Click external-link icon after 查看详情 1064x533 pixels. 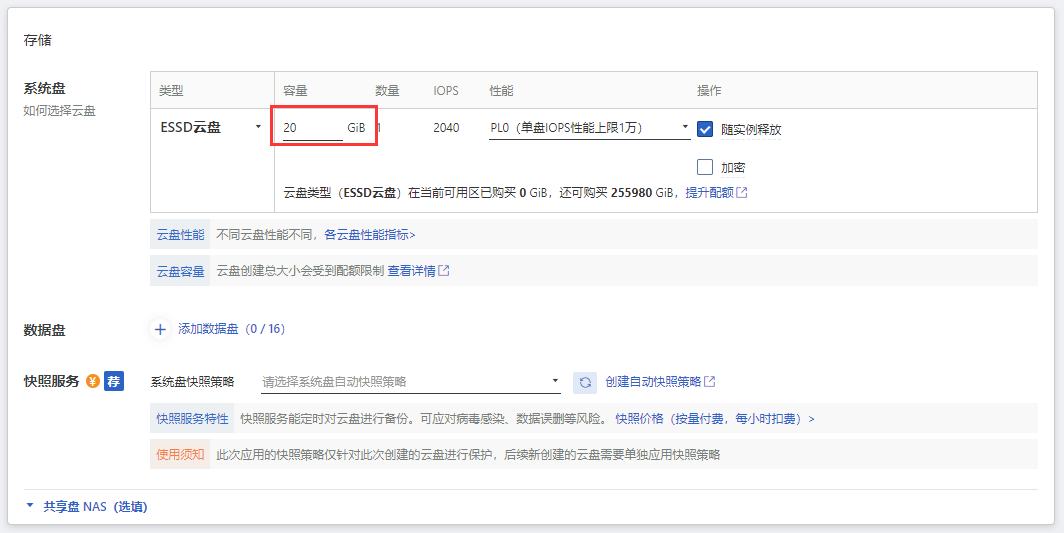[444, 271]
